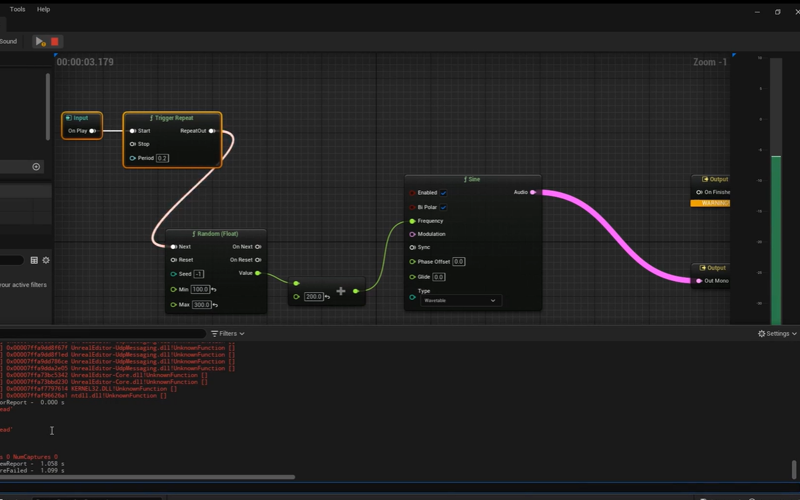Click the Add node plus symbol

coord(341,291)
